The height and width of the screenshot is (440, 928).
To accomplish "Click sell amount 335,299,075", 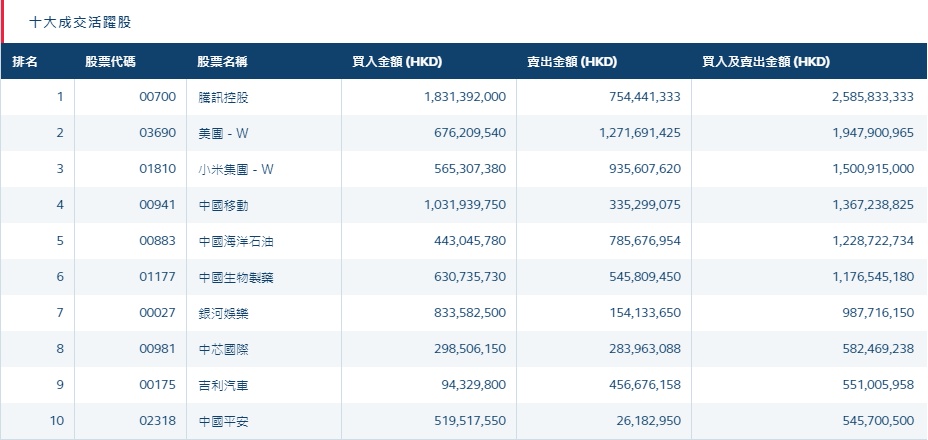I will [x=645, y=205].
